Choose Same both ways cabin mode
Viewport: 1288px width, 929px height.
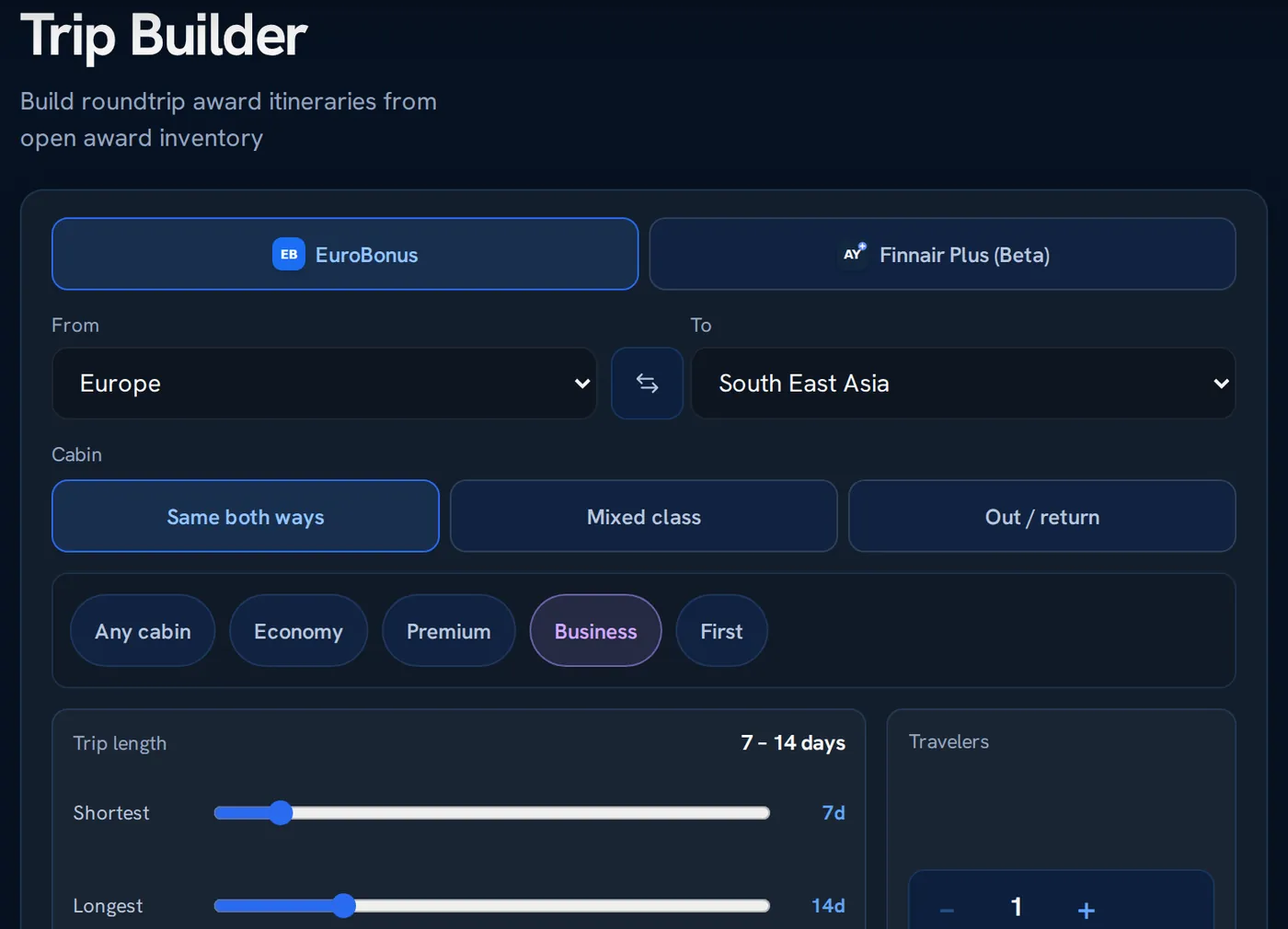click(246, 516)
